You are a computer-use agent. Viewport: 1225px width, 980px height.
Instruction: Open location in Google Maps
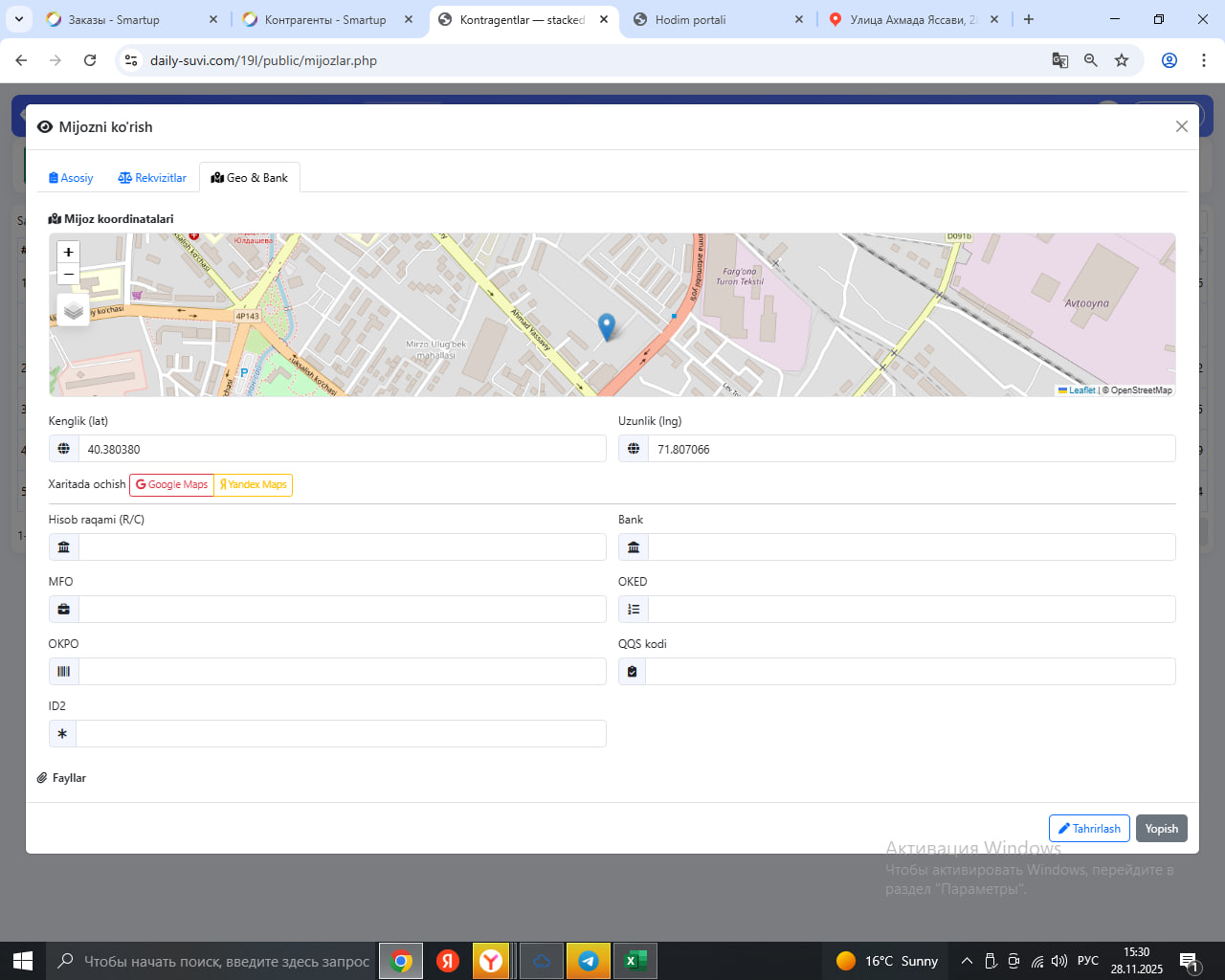[x=172, y=485]
